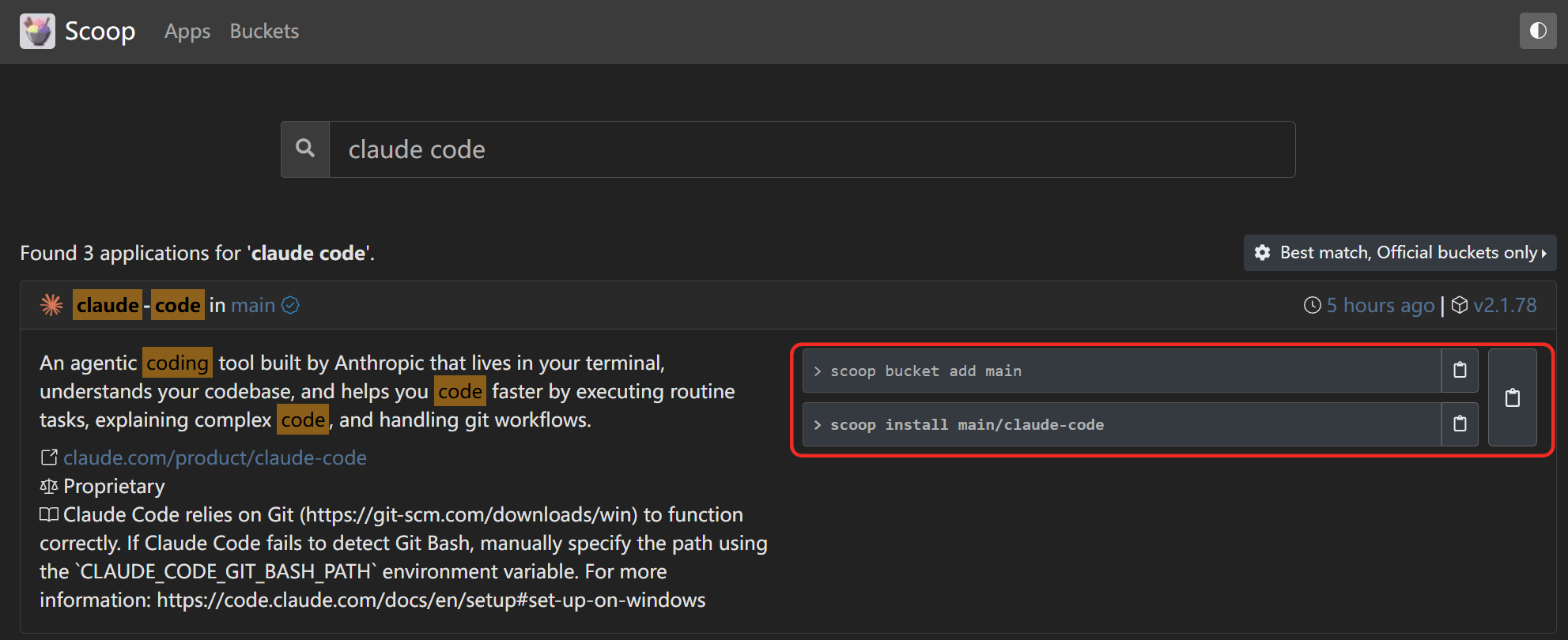Viewport: 1568px width, 640px height.
Task: Click the app description starting 'An agentic coding tool'
Action: (x=387, y=391)
